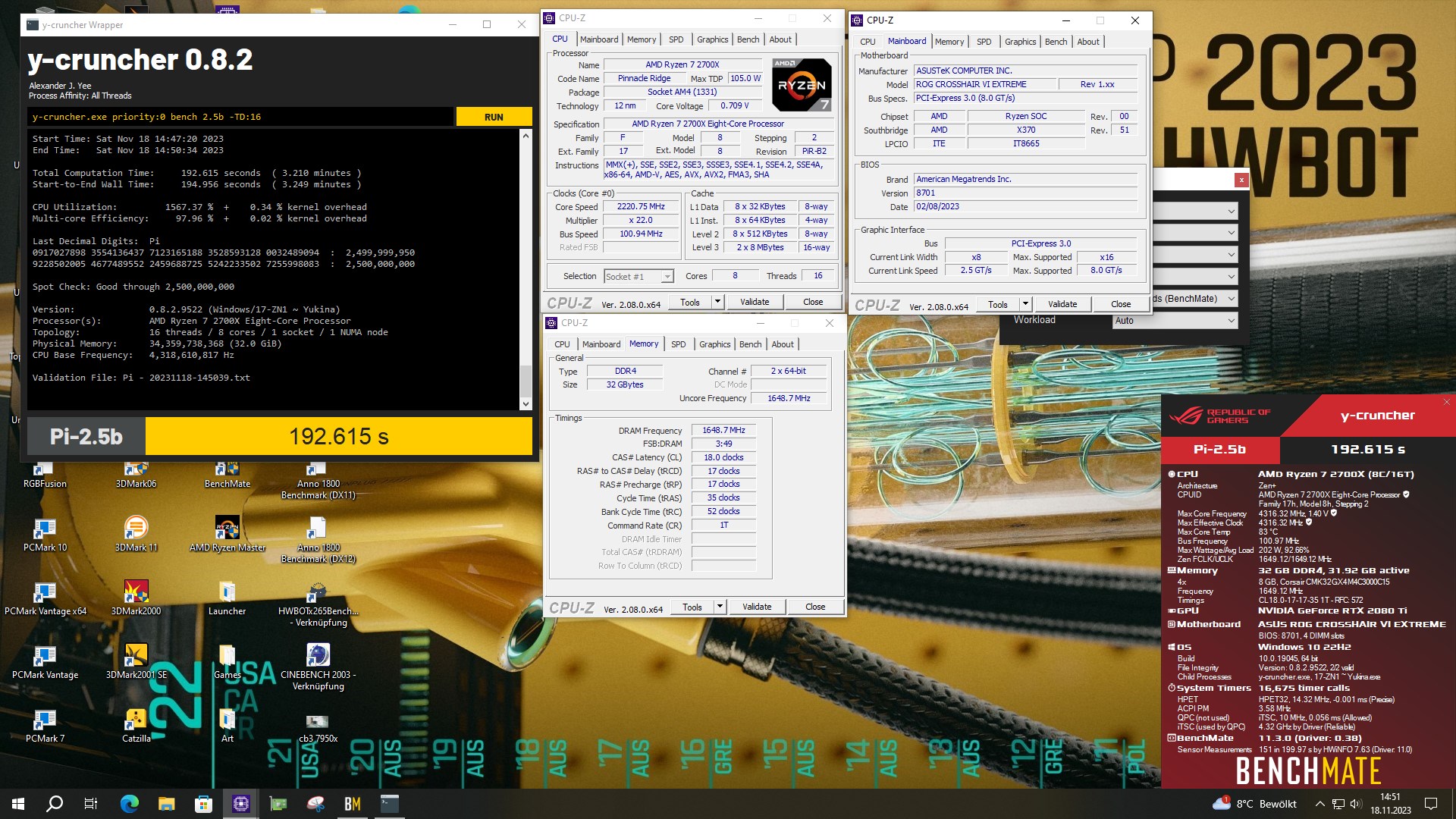Launch the 3DMark2000 desktop icon
This screenshot has height=819, width=1456.
(x=136, y=598)
